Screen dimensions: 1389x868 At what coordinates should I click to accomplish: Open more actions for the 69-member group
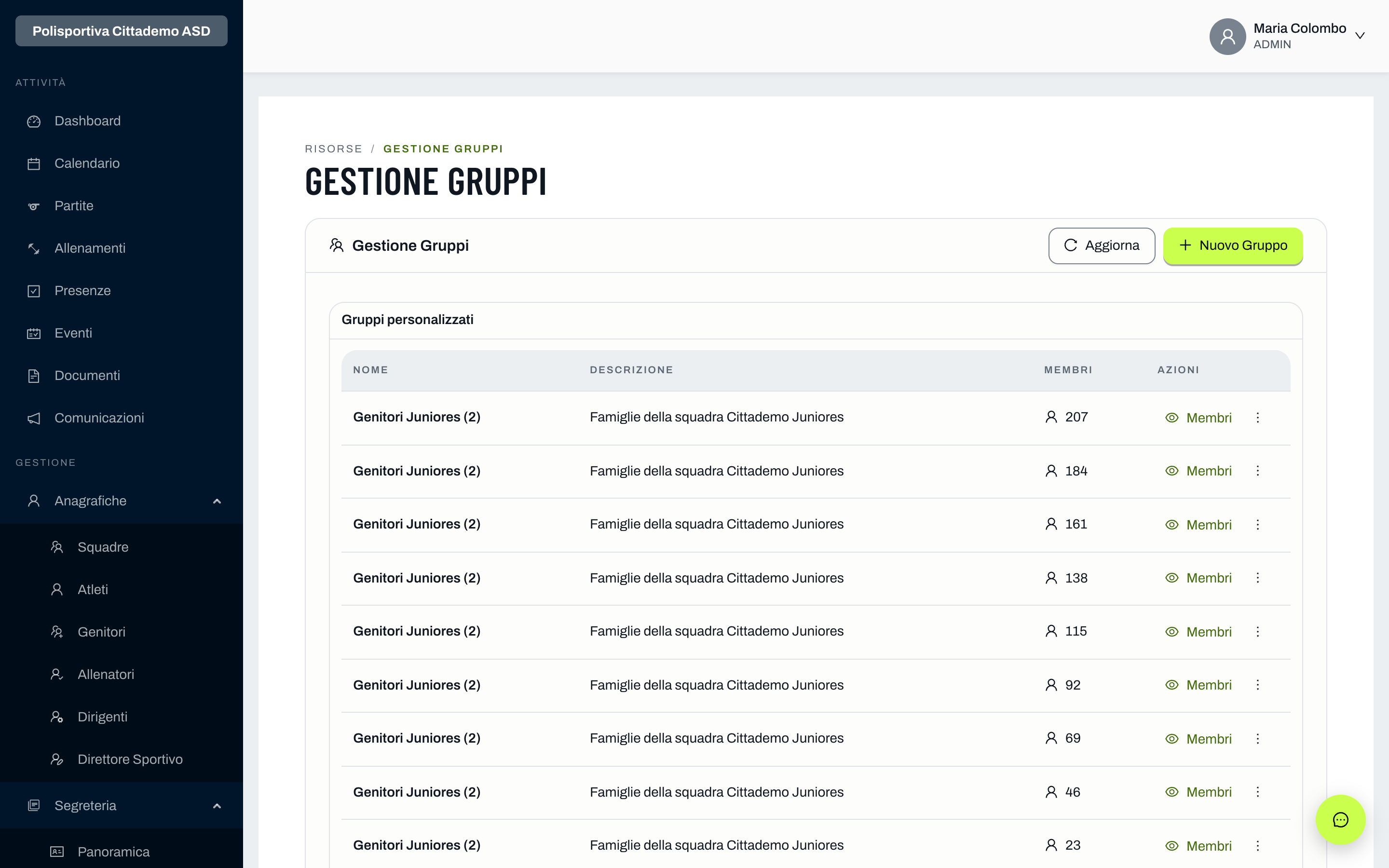[x=1257, y=739]
